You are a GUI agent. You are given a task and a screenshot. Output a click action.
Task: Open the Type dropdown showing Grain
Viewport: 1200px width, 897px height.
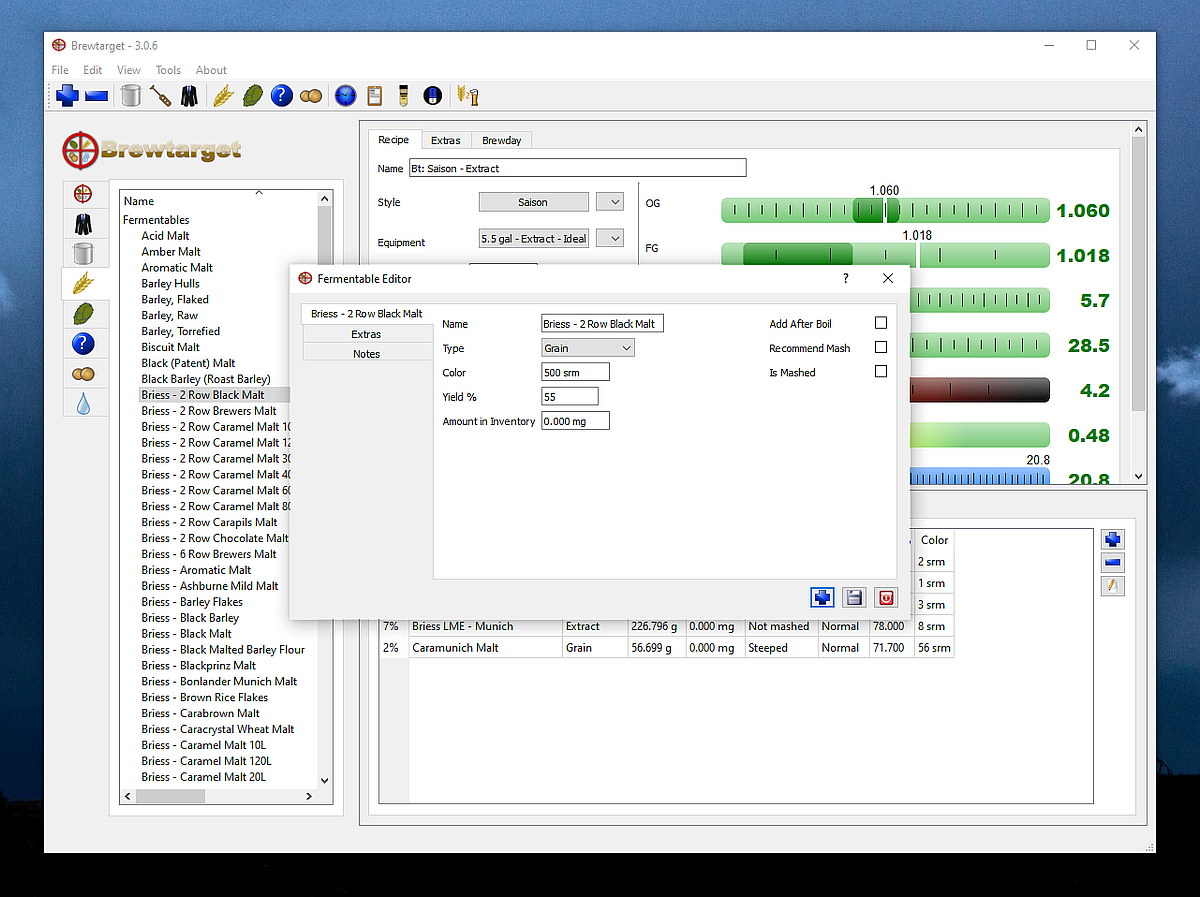coord(588,348)
